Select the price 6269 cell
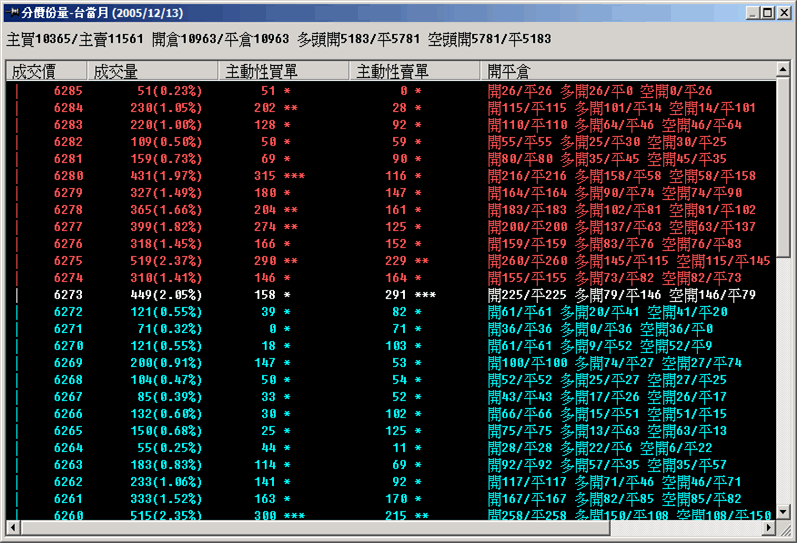Image resolution: width=797 pixels, height=543 pixels. [x=68, y=363]
